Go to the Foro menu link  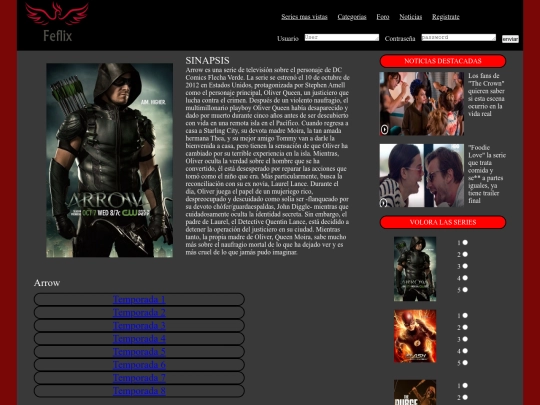383,17
